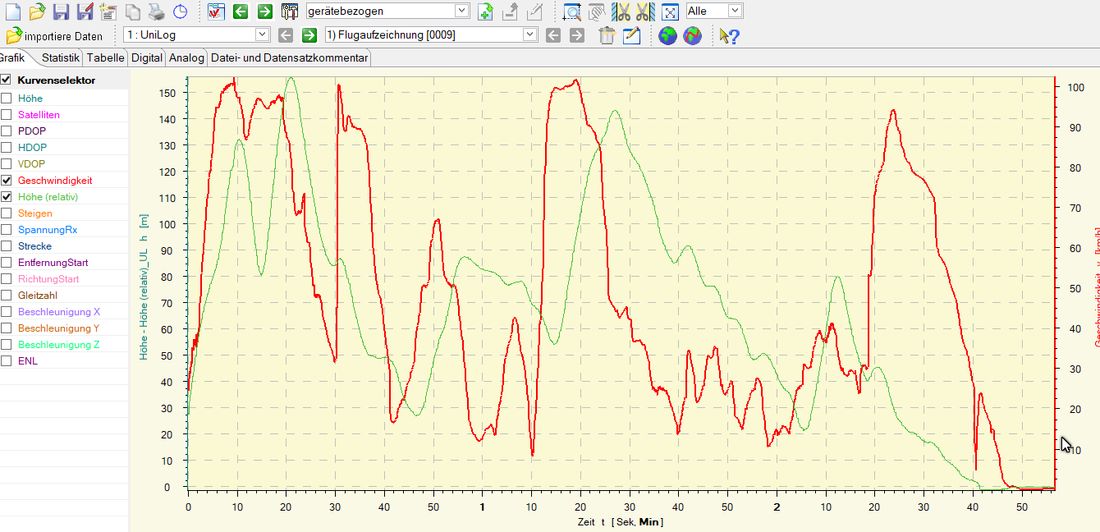Click the 'importiere Daten' button
Image resolution: width=1100 pixels, height=532 pixels.
click(55, 36)
